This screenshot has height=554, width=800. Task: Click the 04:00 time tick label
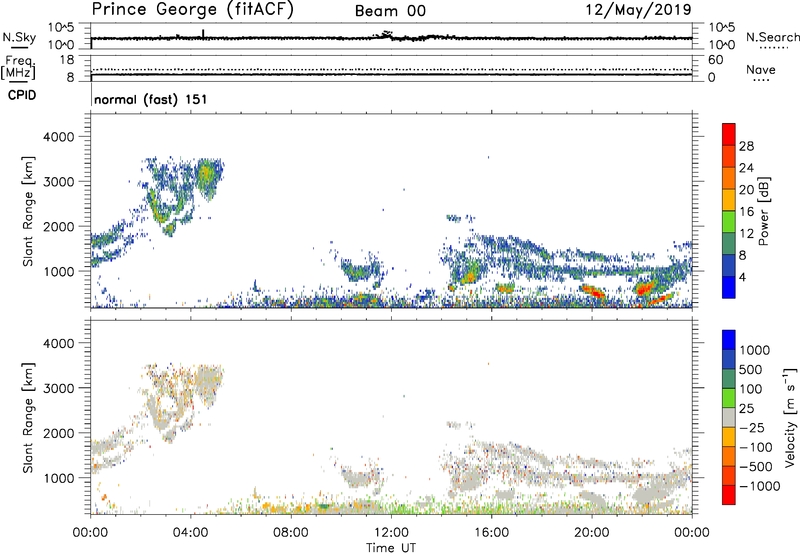click(191, 533)
